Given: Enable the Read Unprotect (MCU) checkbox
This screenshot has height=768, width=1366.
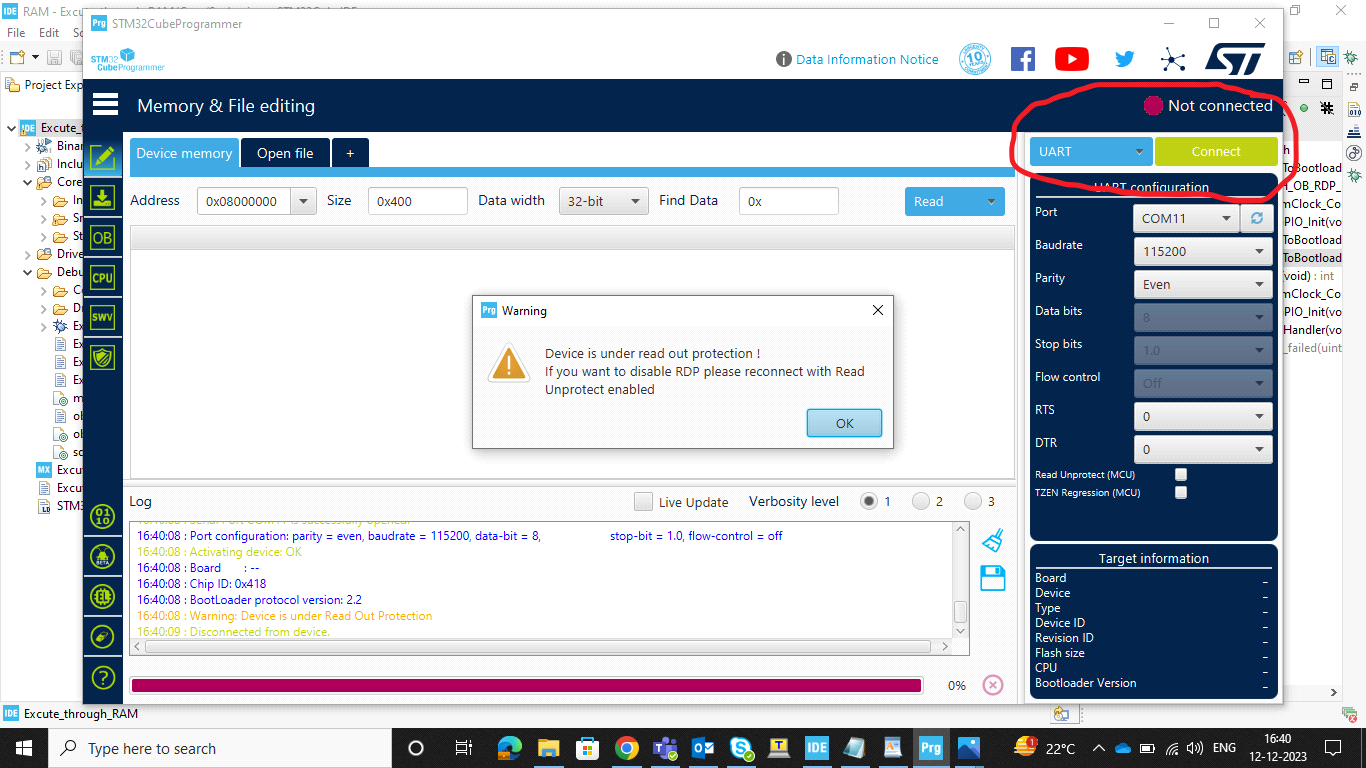Looking at the screenshot, I should click(x=1181, y=474).
